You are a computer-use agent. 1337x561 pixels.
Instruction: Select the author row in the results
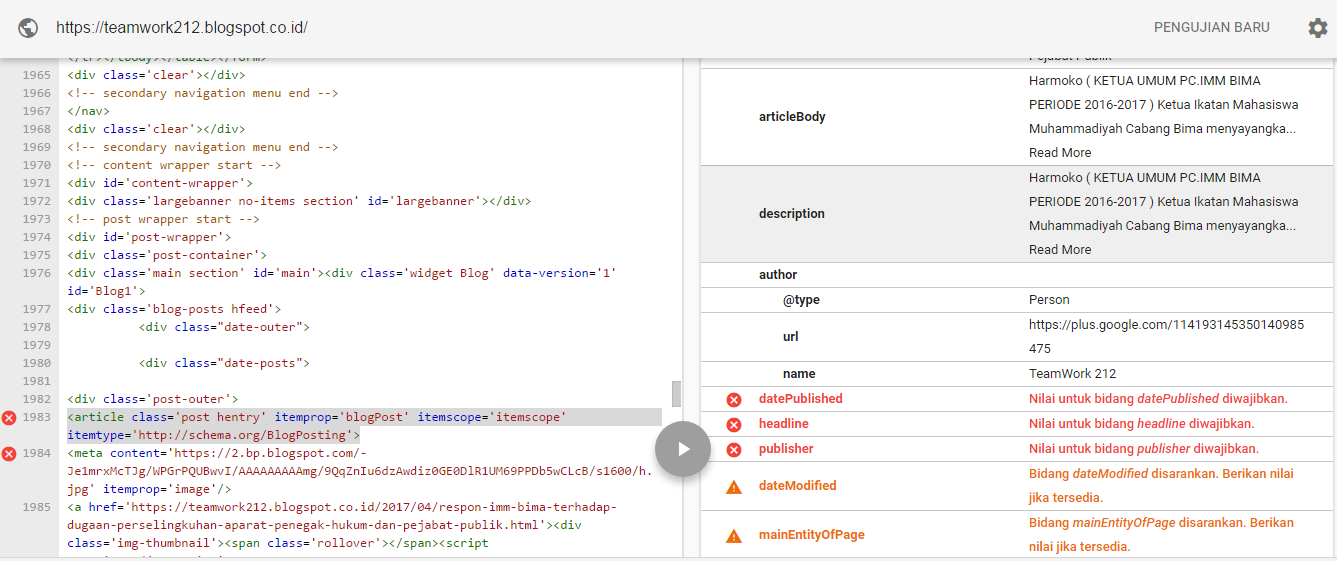pyautogui.click(x=778, y=275)
